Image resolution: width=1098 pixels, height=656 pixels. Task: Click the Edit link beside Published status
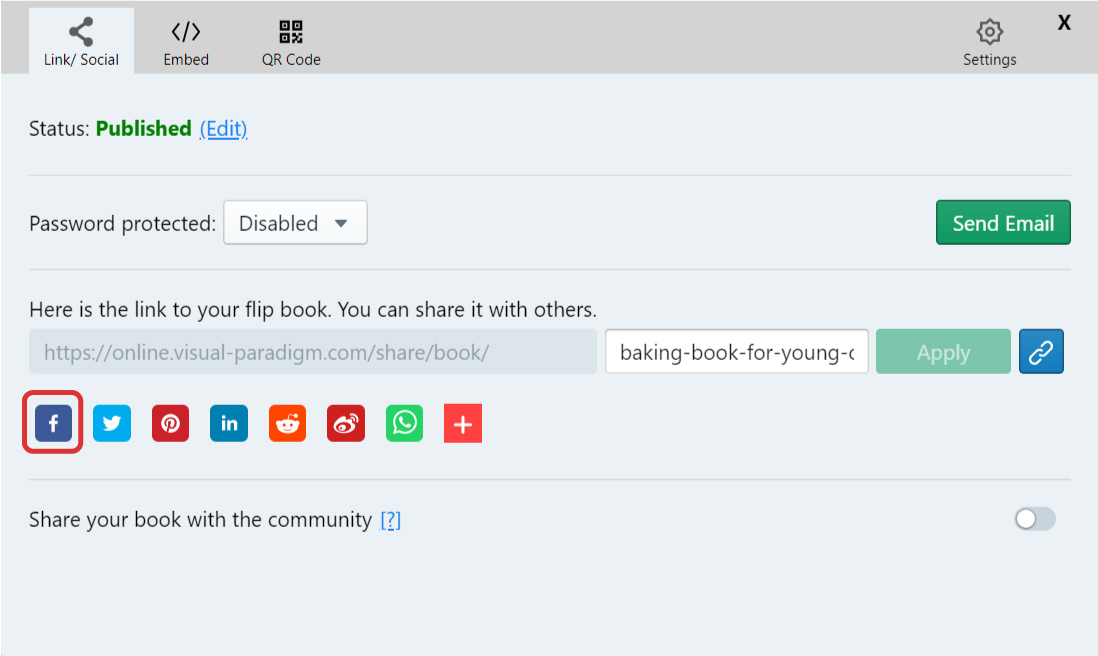[223, 129]
